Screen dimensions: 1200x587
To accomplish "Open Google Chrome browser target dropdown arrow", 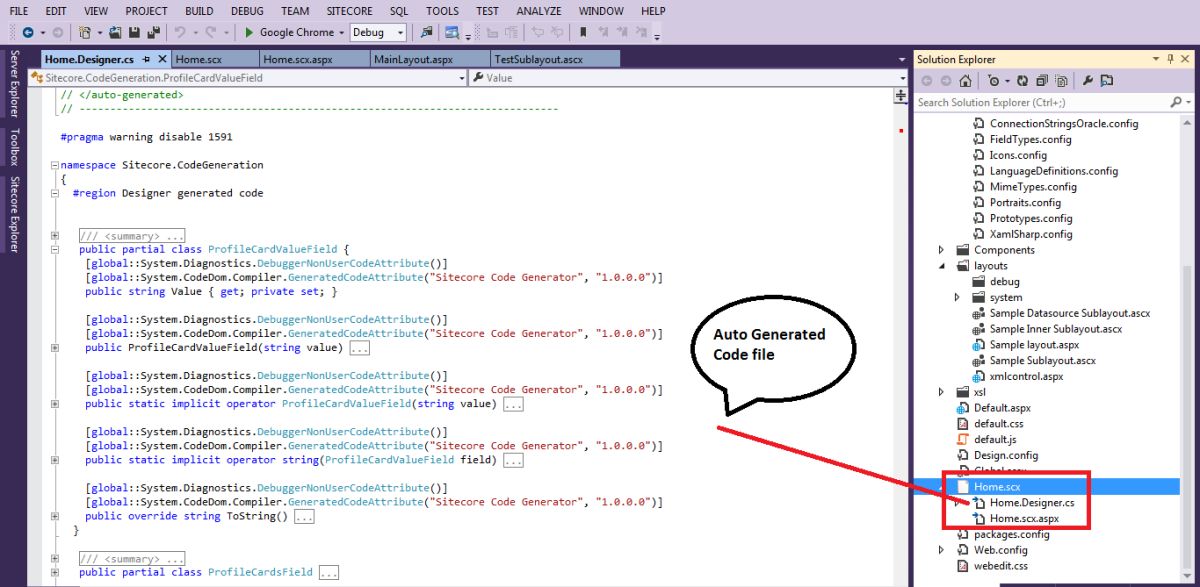I will click(x=341, y=33).
